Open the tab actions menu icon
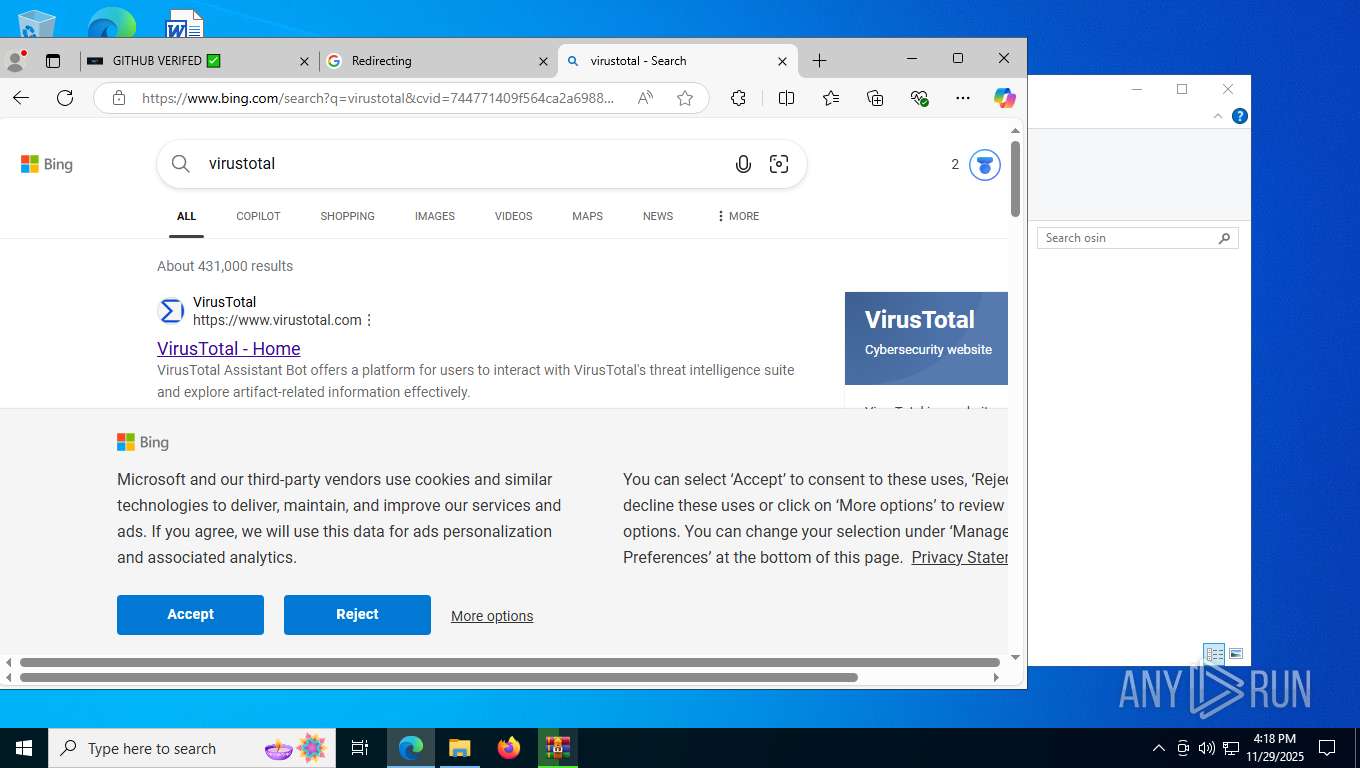This screenshot has width=1360, height=768. pyautogui.click(x=53, y=61)
